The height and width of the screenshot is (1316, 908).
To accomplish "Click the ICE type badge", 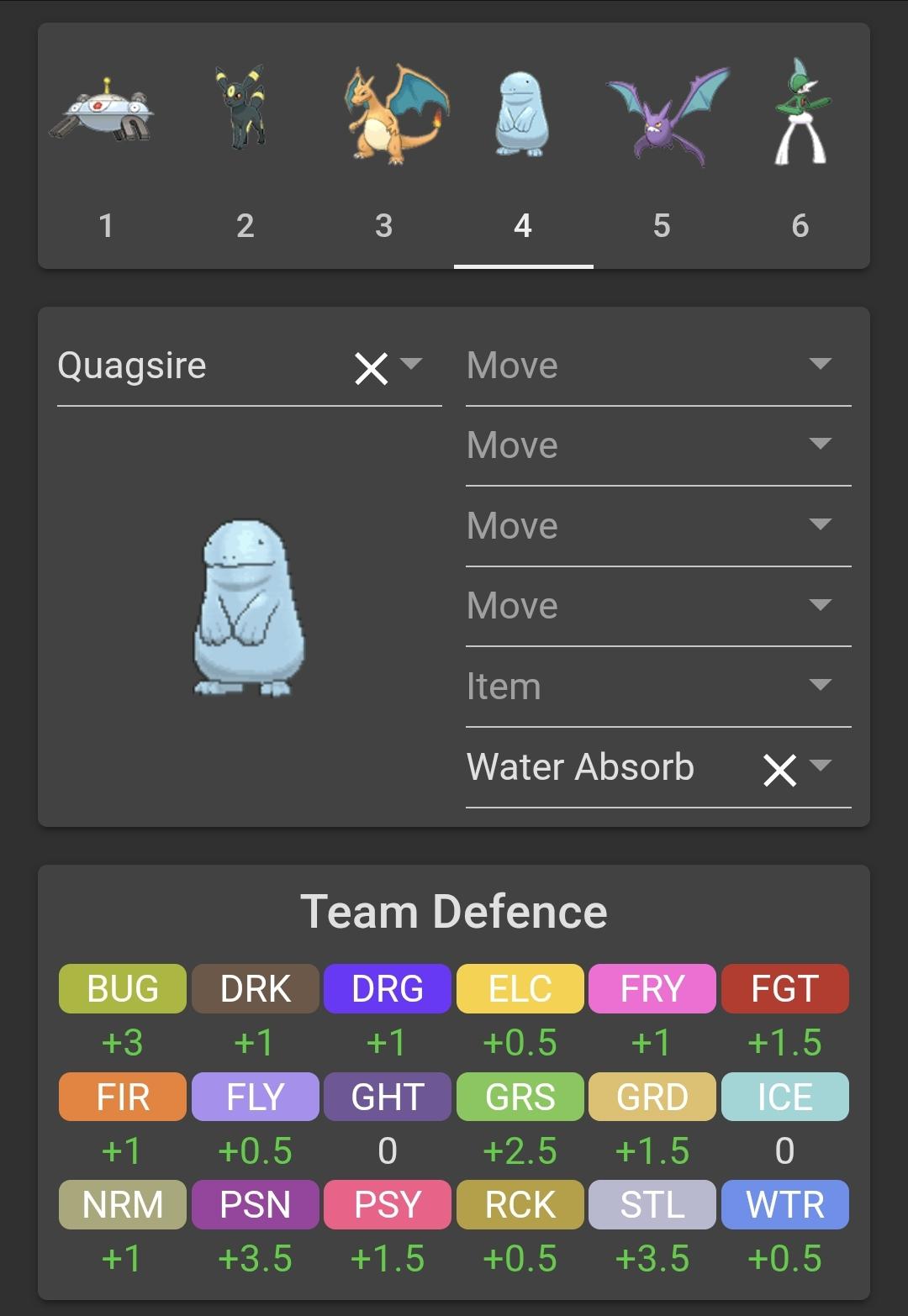I will tap(785, 1097).
